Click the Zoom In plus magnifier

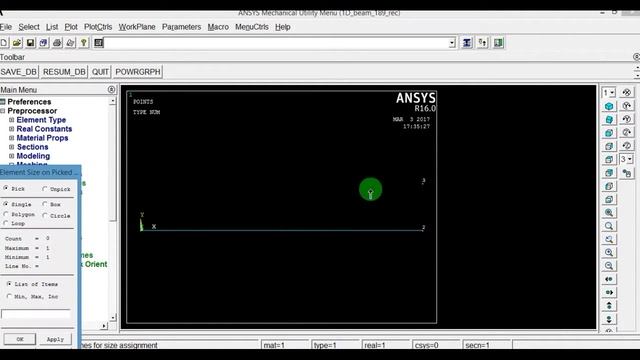coord(609,253)
